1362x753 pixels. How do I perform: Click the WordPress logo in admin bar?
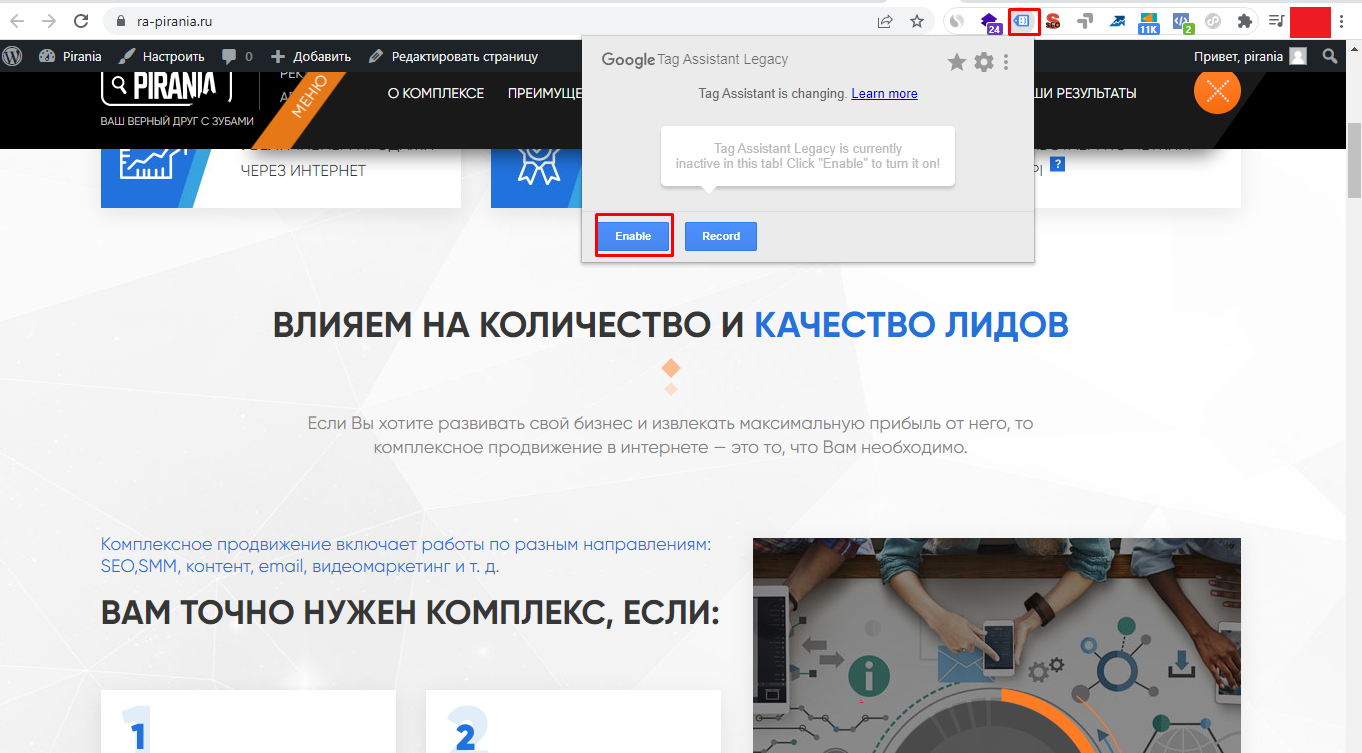(13, 57)
